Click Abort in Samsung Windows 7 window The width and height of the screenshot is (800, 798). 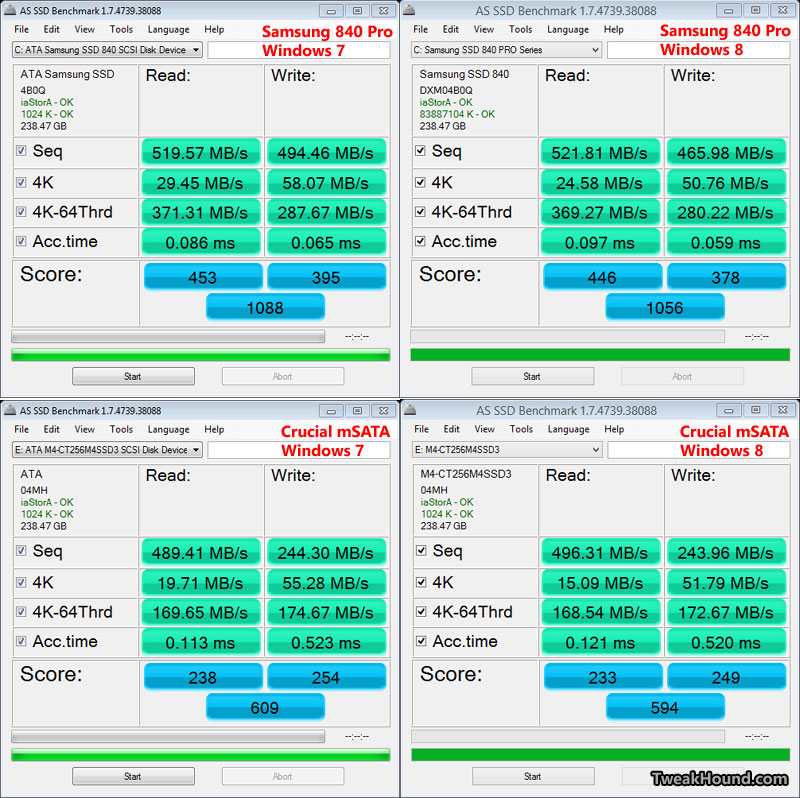tap(283, 377)
